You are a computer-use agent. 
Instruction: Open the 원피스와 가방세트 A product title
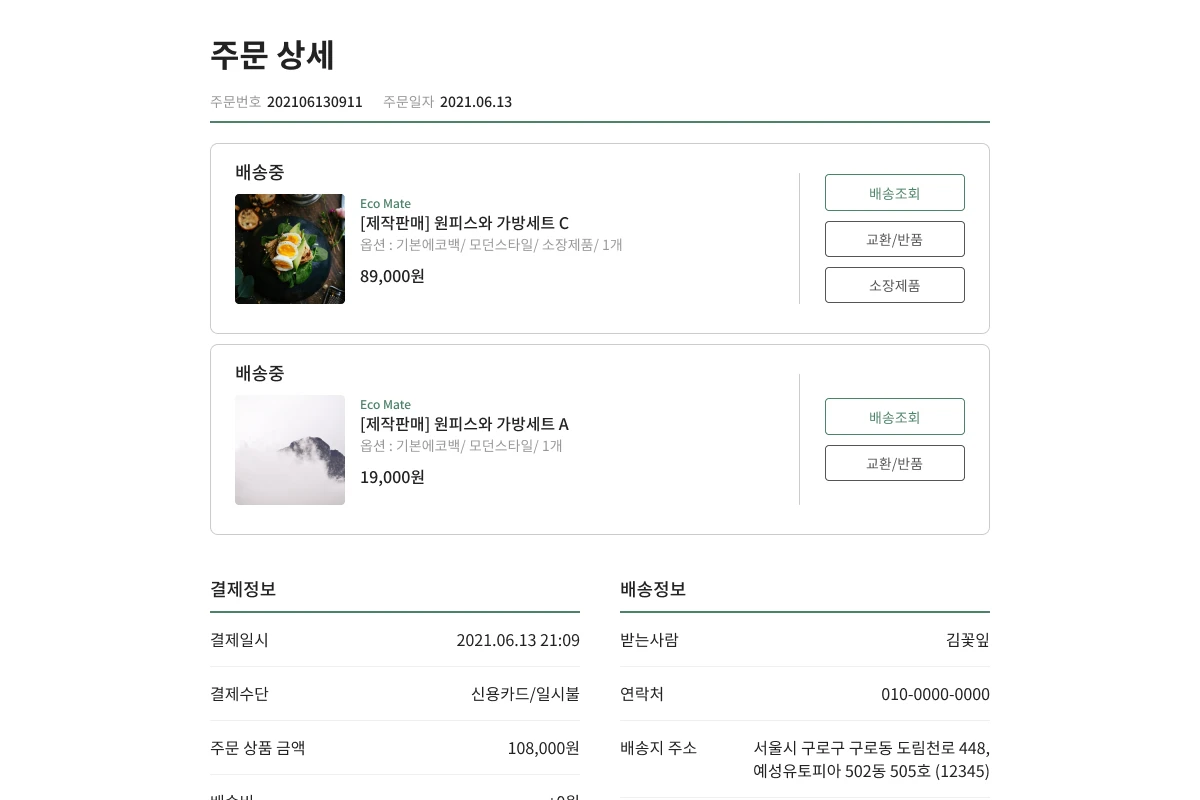(464, 423)
